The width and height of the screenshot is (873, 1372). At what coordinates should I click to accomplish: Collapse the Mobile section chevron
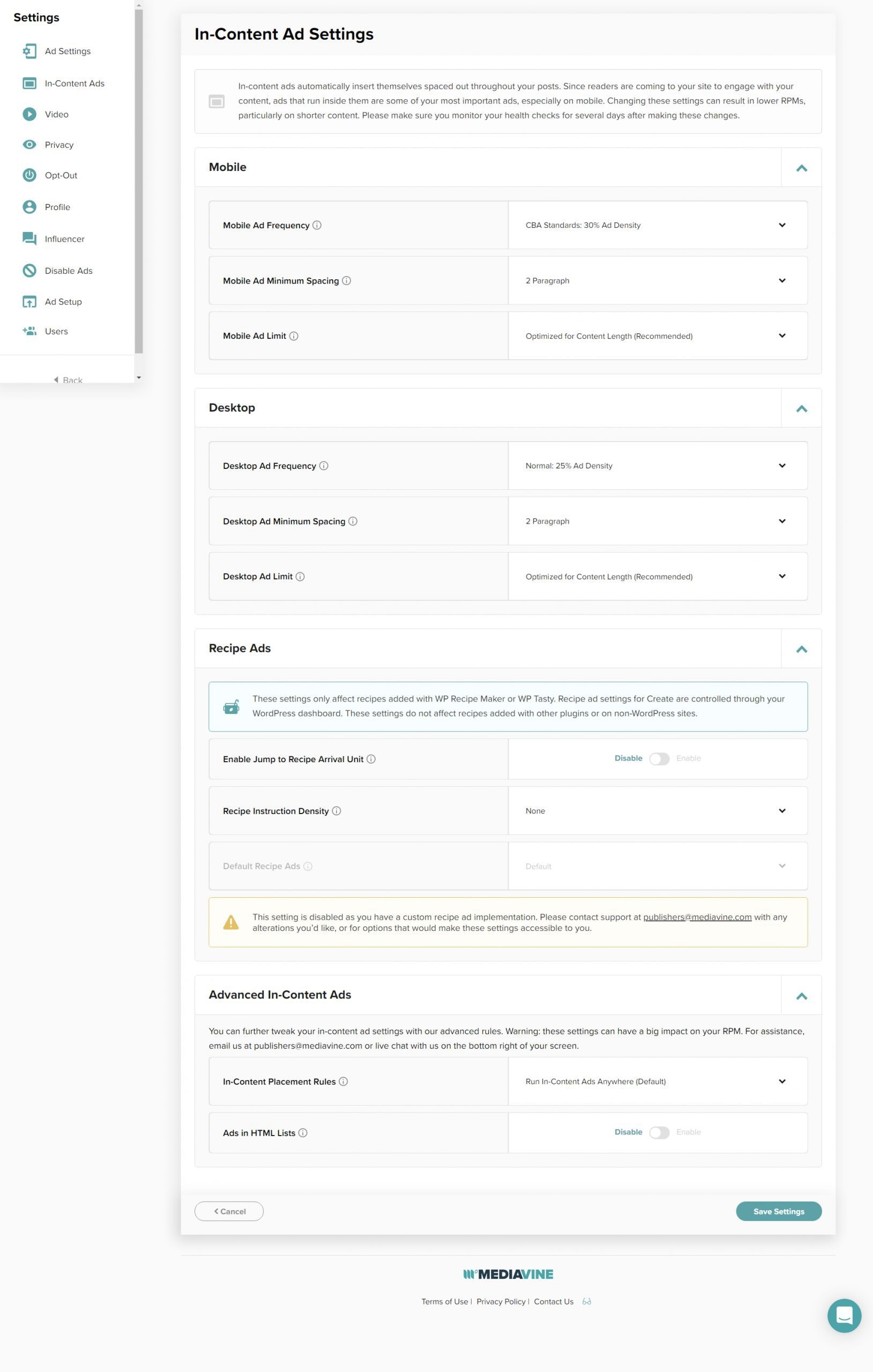pos(801,168)
